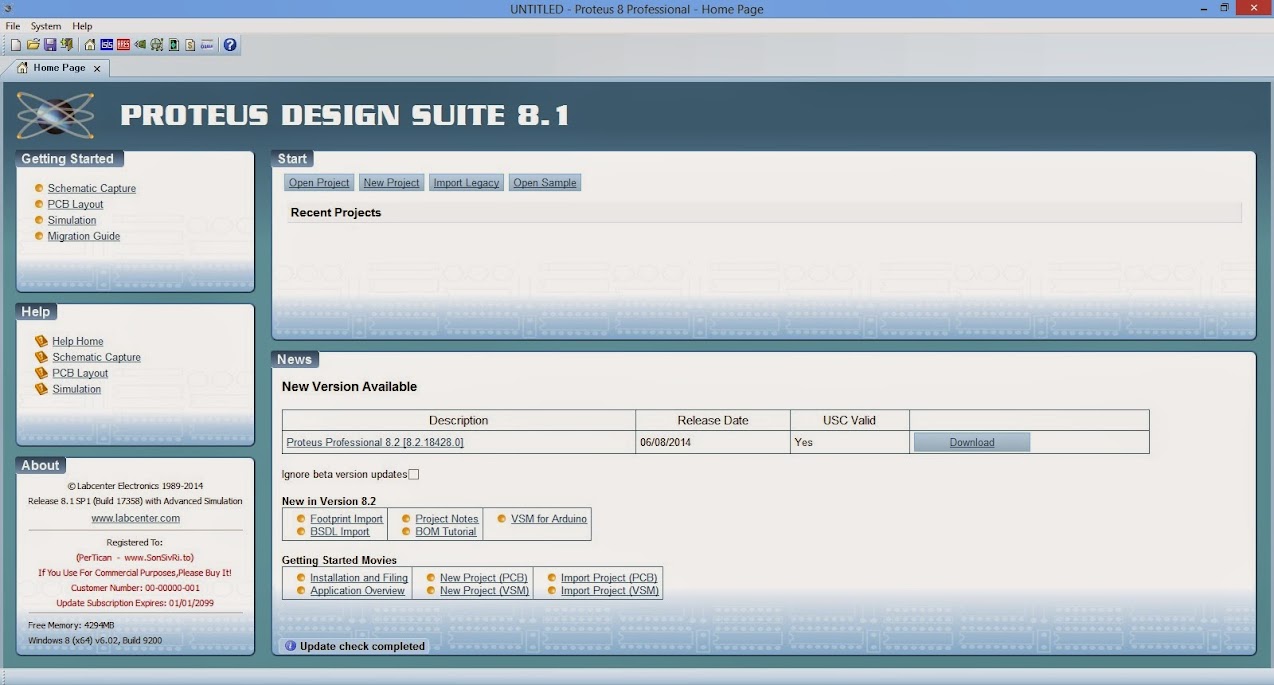Open the File menu
This screenshot has height=685, width=1274.
click(x=13, y=26)
